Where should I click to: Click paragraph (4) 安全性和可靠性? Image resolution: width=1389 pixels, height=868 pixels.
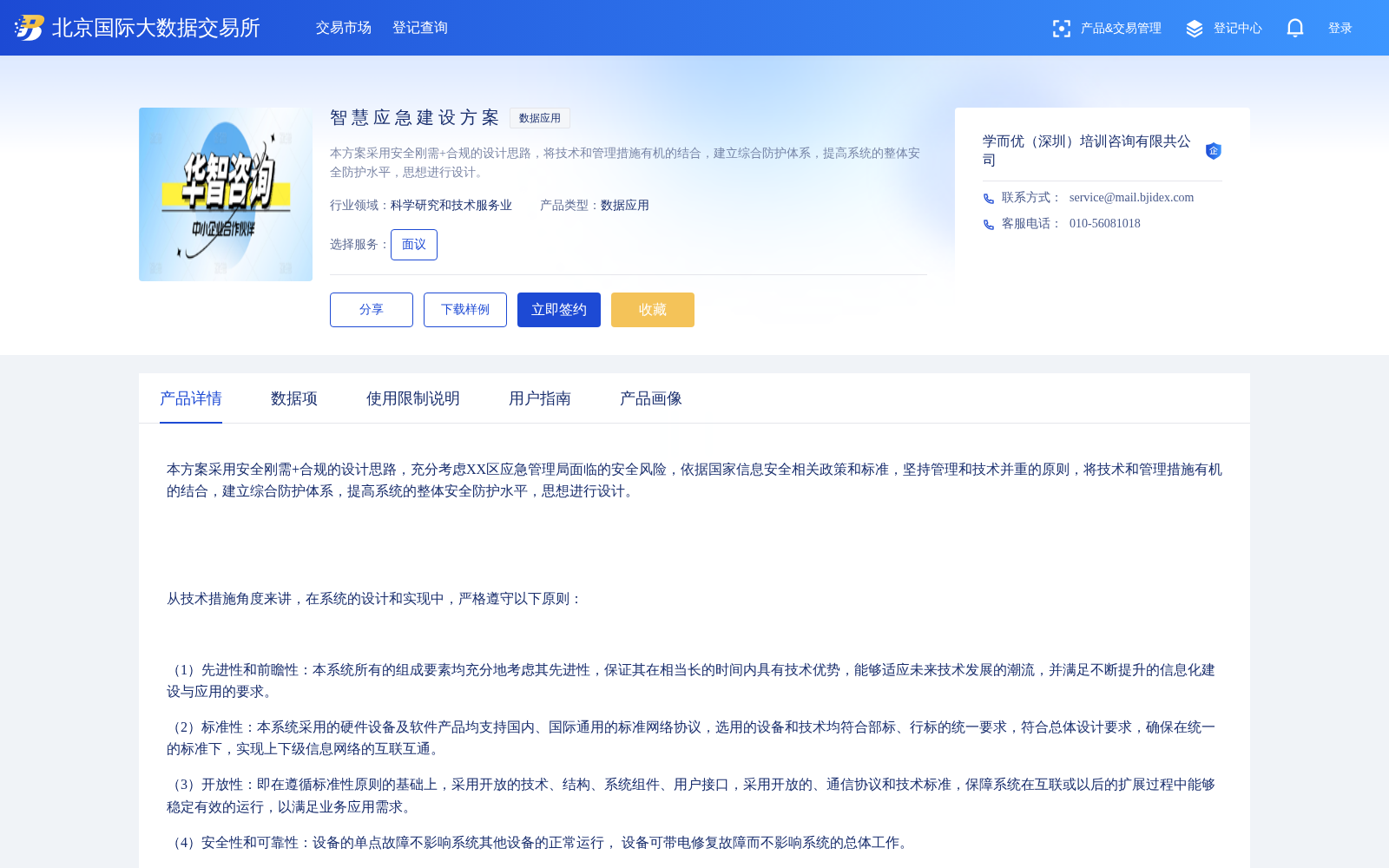tap(540, 843)
